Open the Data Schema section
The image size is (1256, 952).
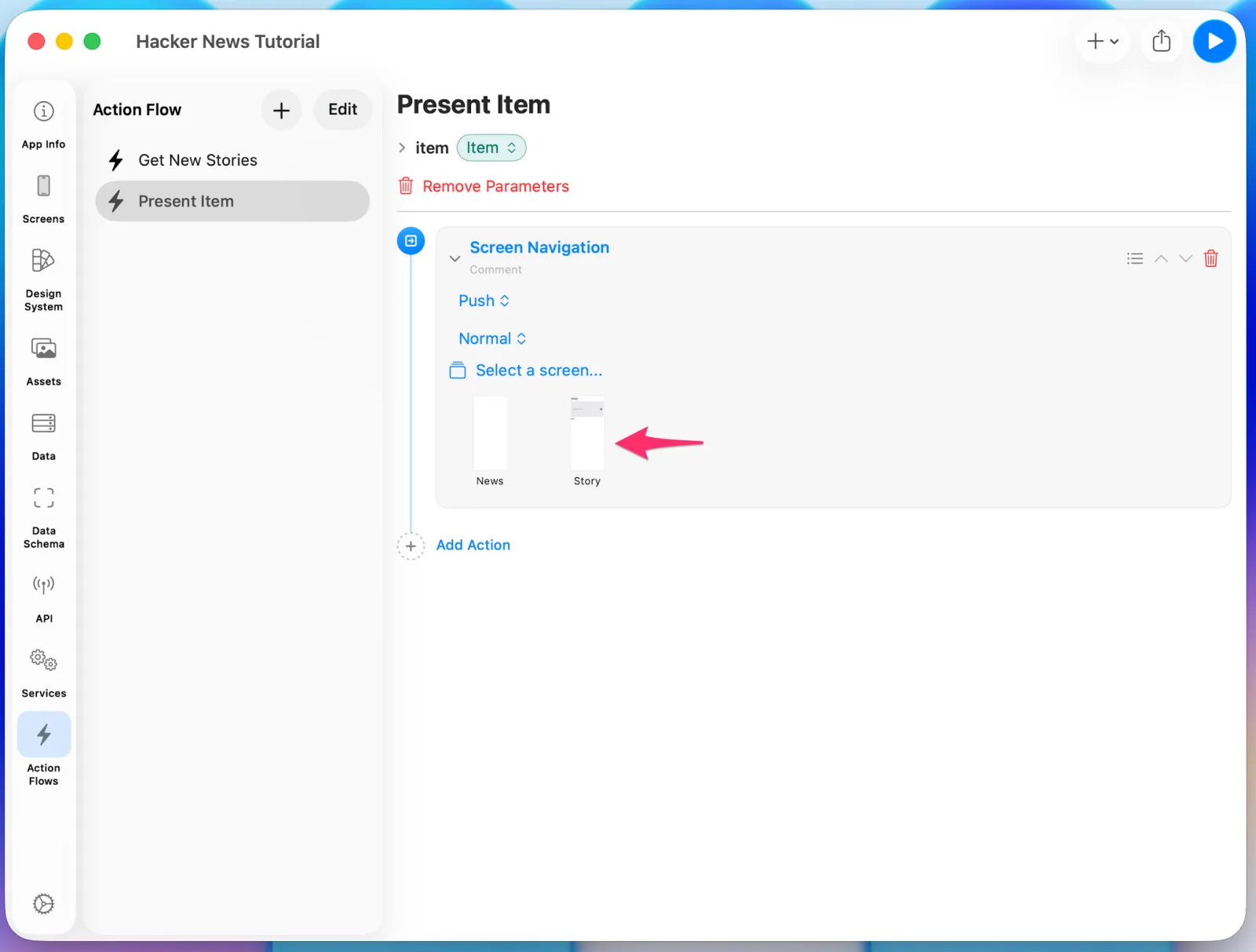[x=43, y=516]
